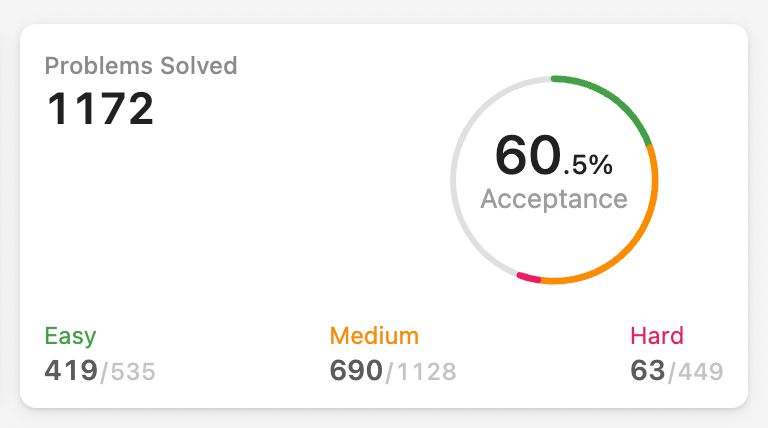
Task: Select the Easy difficulty label
Action: (x=70, y=337)
